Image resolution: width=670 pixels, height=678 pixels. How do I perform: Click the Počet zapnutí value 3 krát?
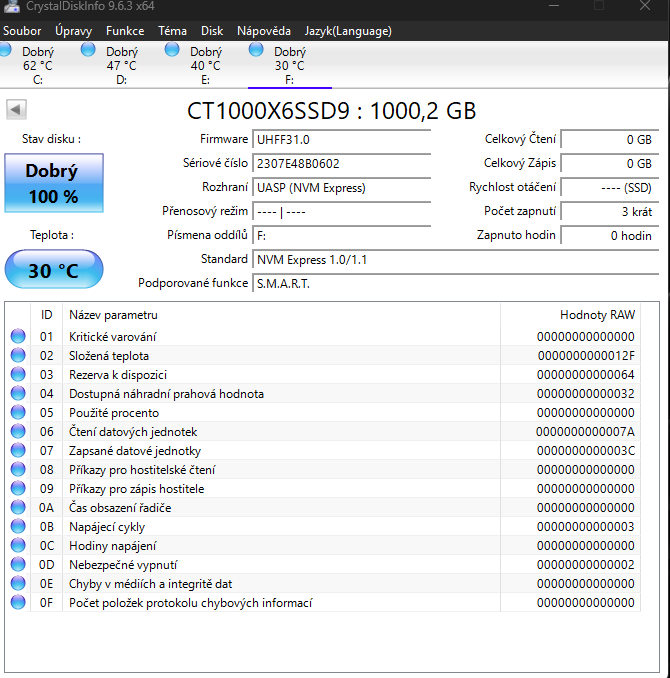[610, 212]
